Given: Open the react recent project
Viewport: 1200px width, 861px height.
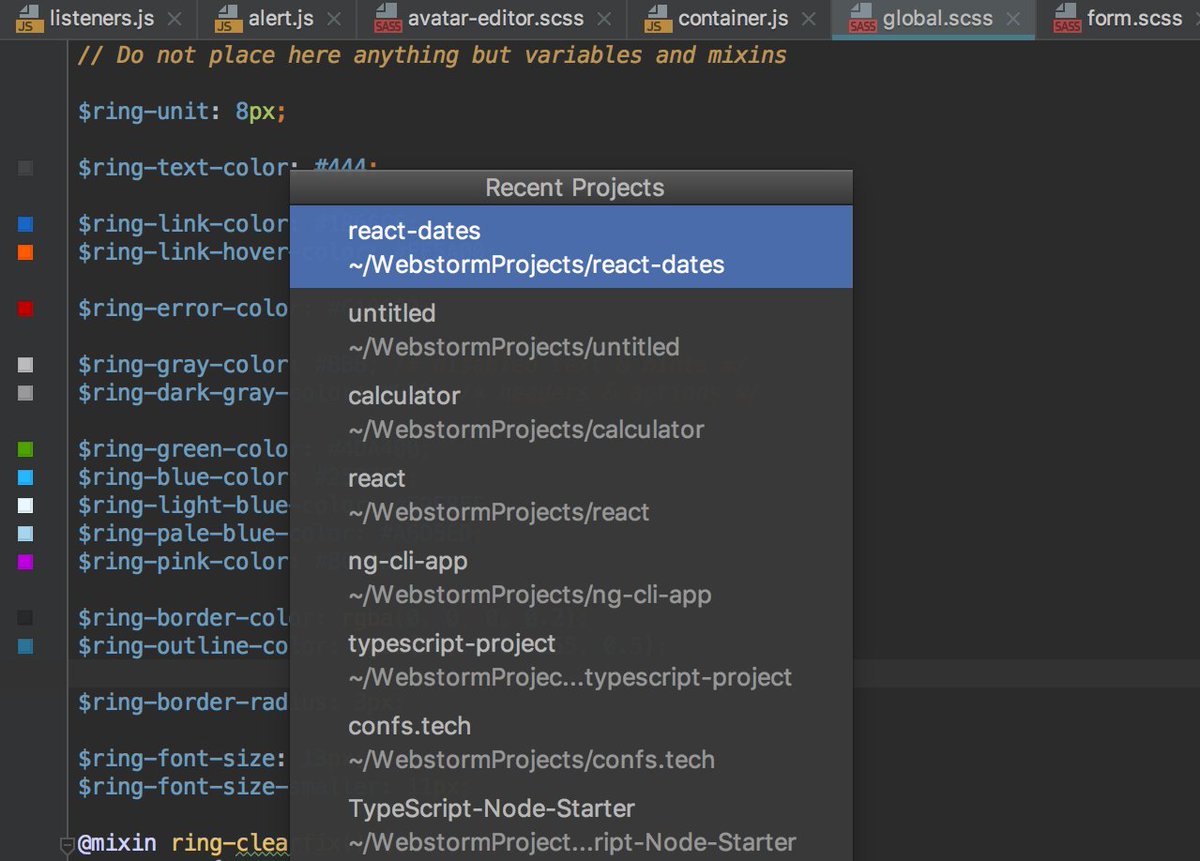Looking at the screenshot, I should click(x=571, y=495).
